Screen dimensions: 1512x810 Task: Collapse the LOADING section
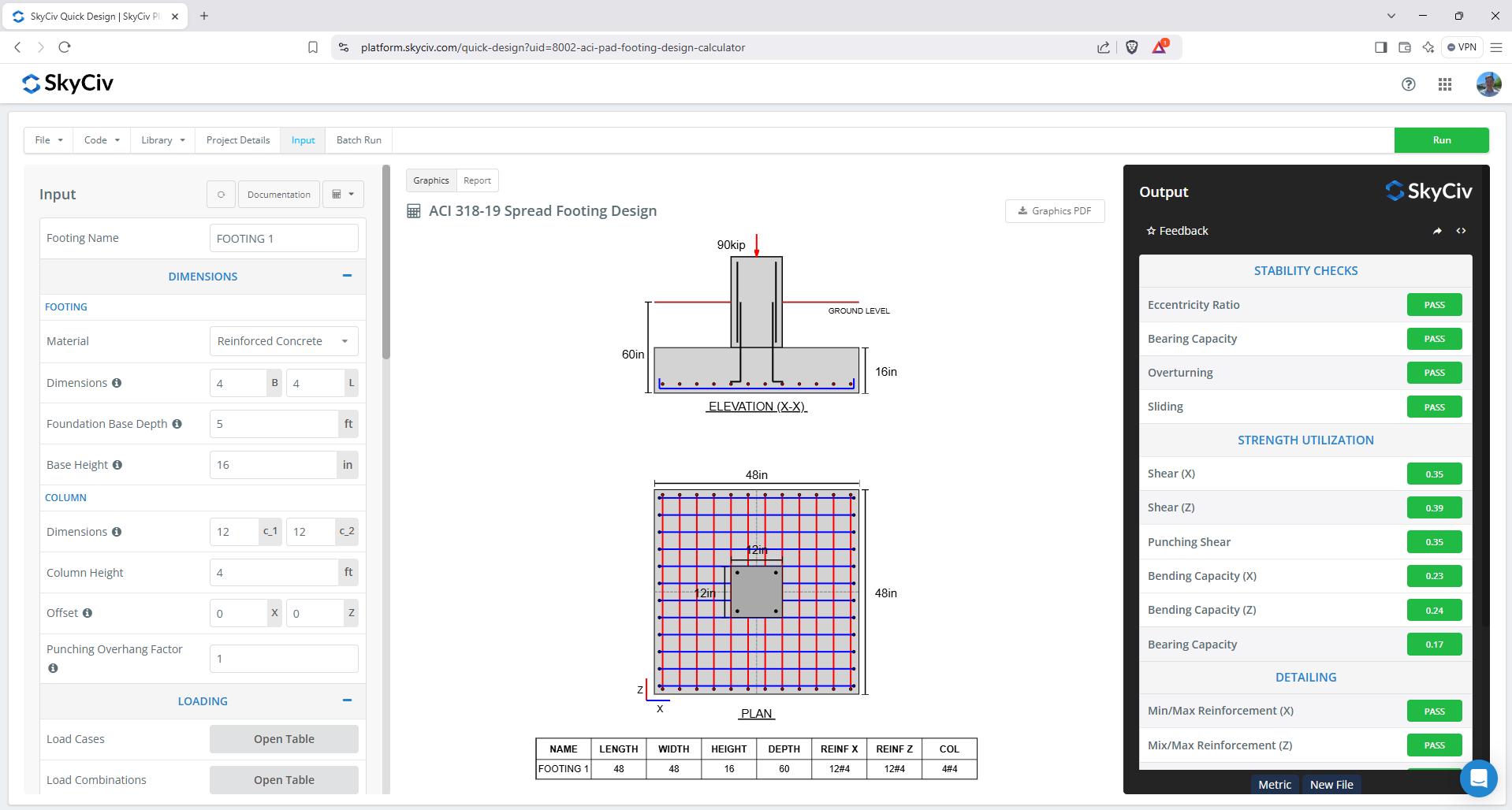coord(347,700)
